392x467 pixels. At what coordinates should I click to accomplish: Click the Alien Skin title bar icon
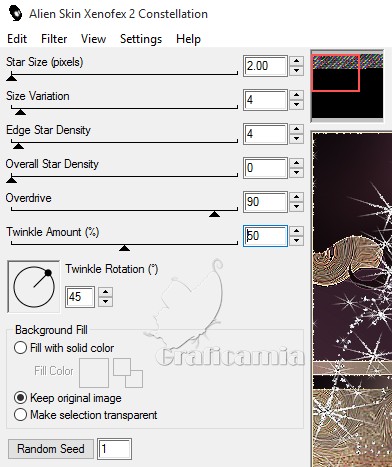(15, 13)
